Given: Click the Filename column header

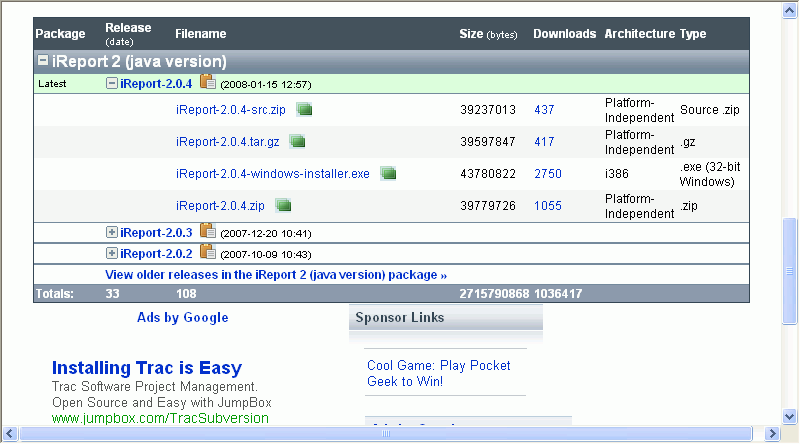Looking at the screenshot, I should pos(201,34).
